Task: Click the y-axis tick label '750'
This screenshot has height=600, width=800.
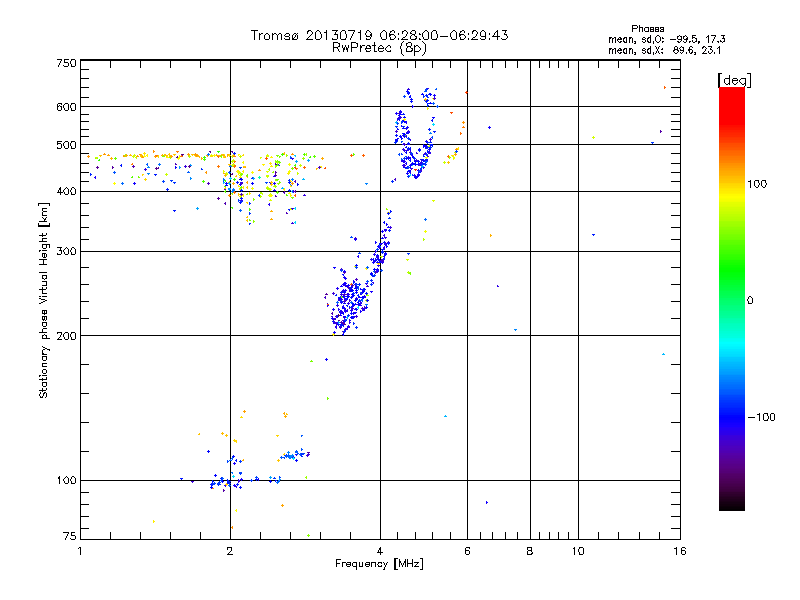Action: [x=66, y=63]
